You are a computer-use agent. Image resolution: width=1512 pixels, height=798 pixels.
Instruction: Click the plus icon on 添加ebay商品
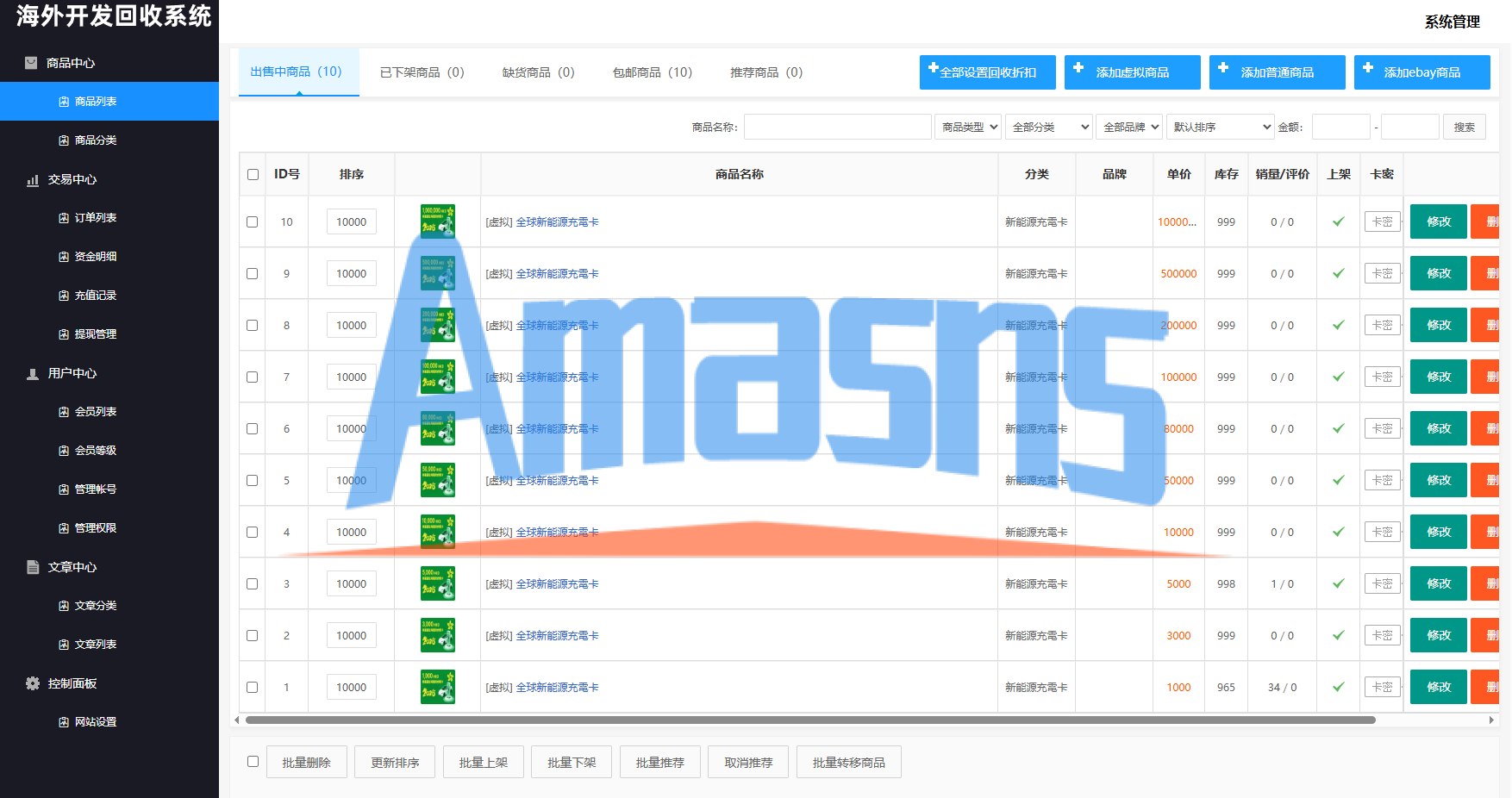1368,67
